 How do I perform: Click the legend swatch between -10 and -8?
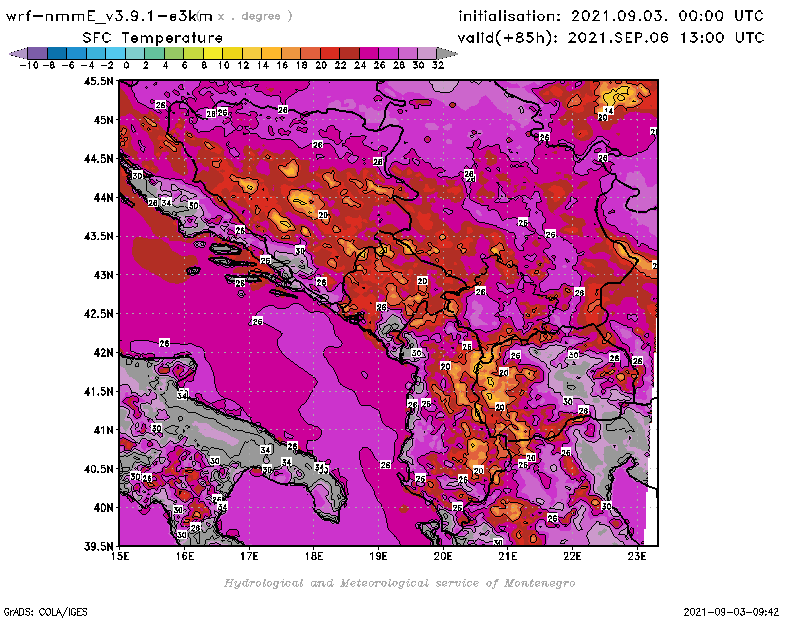point(38,53)
